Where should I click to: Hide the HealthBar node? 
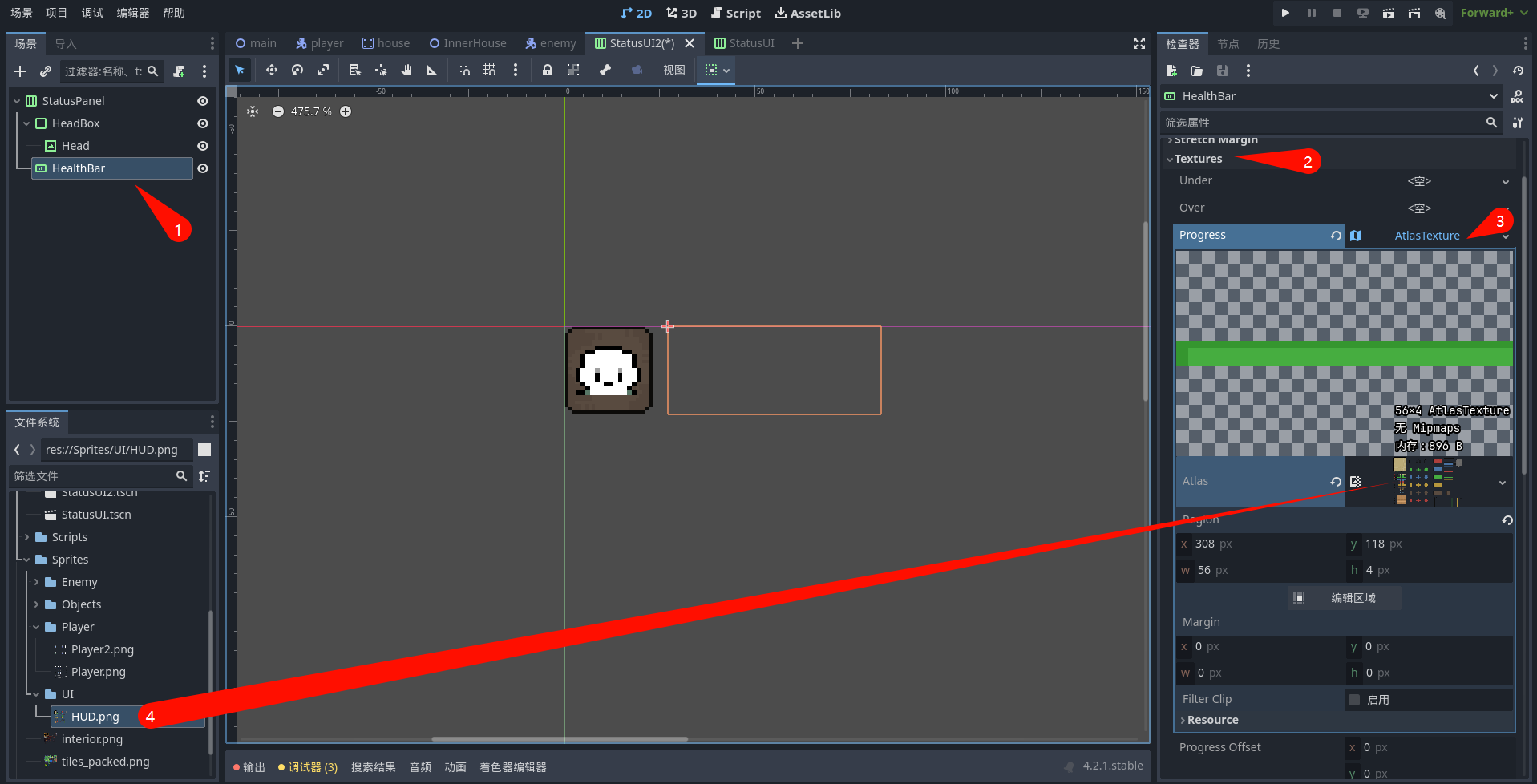point(203,168)
